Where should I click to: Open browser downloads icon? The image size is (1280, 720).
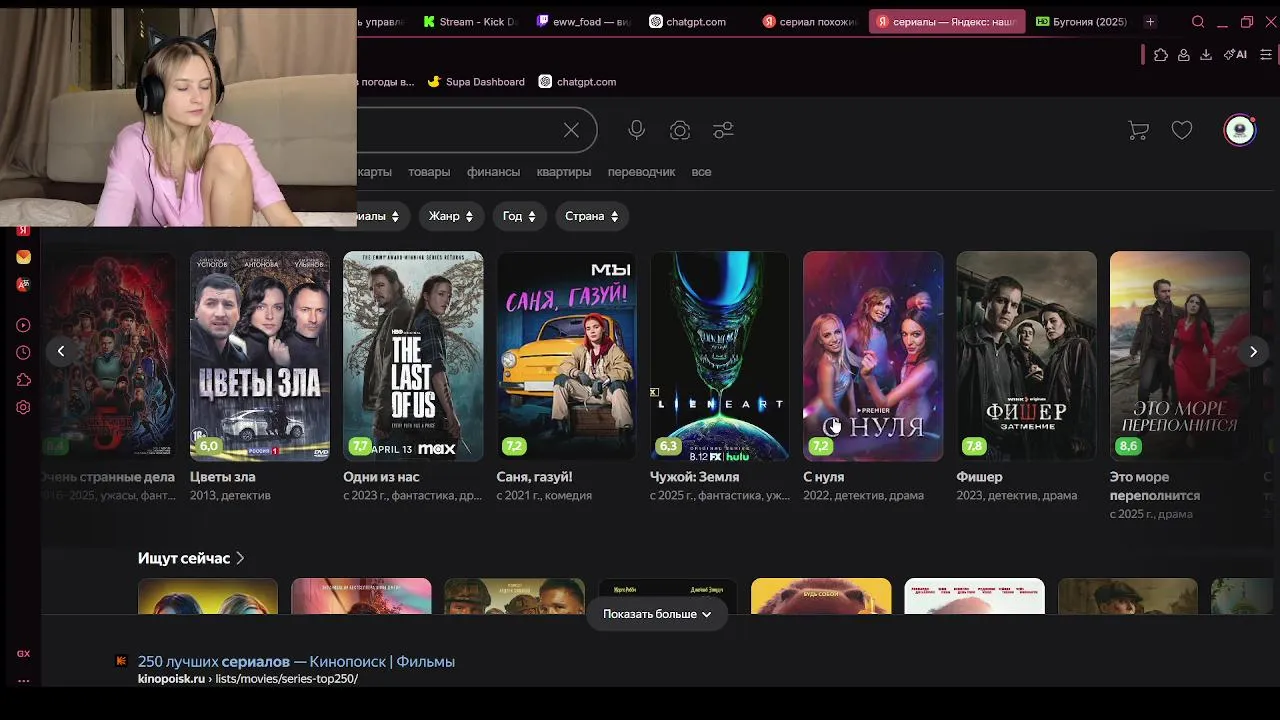click(1206, 55)
